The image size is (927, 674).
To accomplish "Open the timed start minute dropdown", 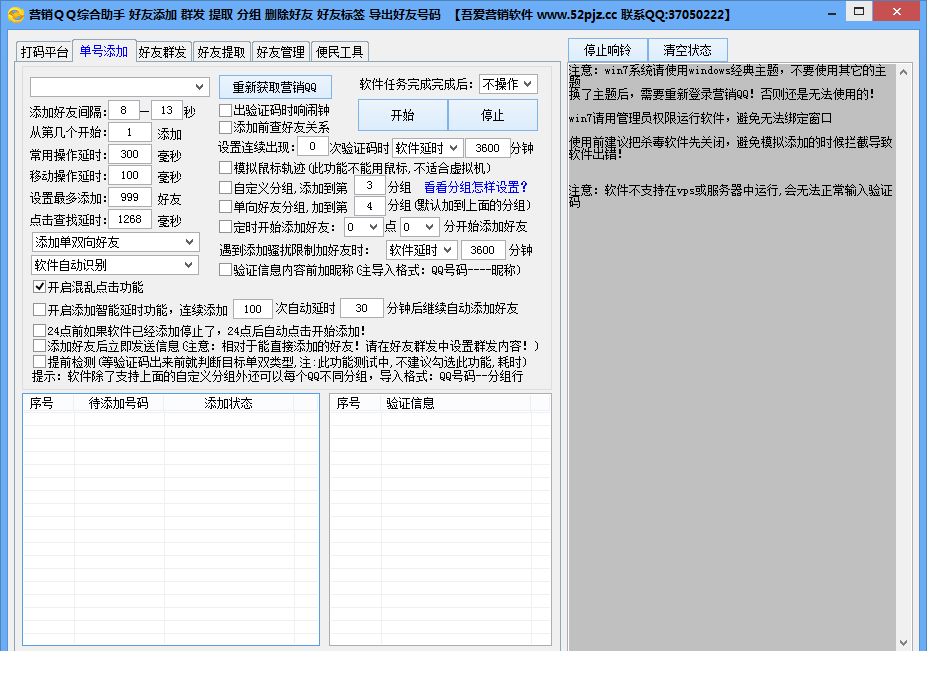I will (x=419, y=227).
